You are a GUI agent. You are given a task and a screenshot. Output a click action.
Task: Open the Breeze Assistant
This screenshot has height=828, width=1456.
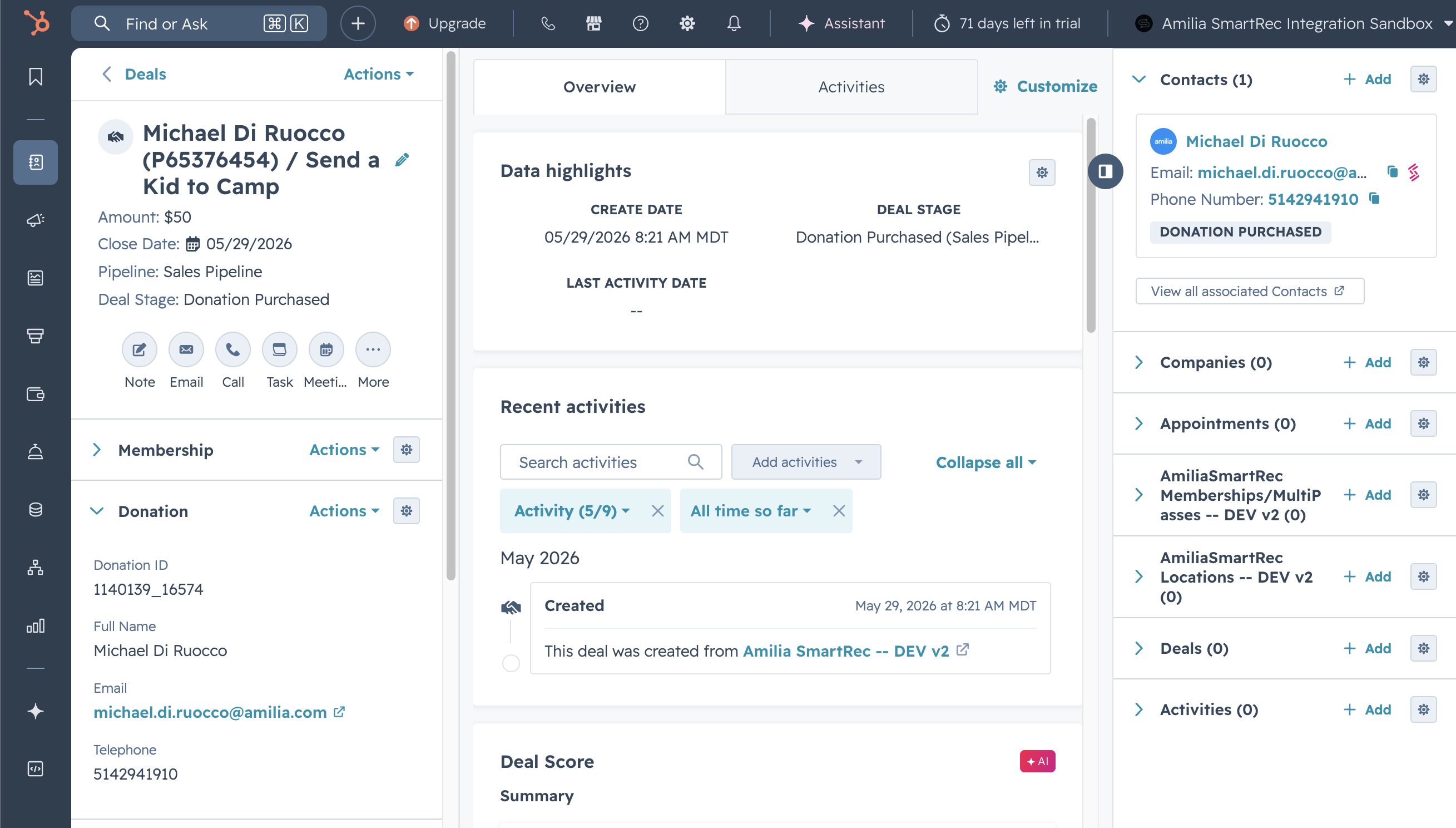tap(841, 23)
